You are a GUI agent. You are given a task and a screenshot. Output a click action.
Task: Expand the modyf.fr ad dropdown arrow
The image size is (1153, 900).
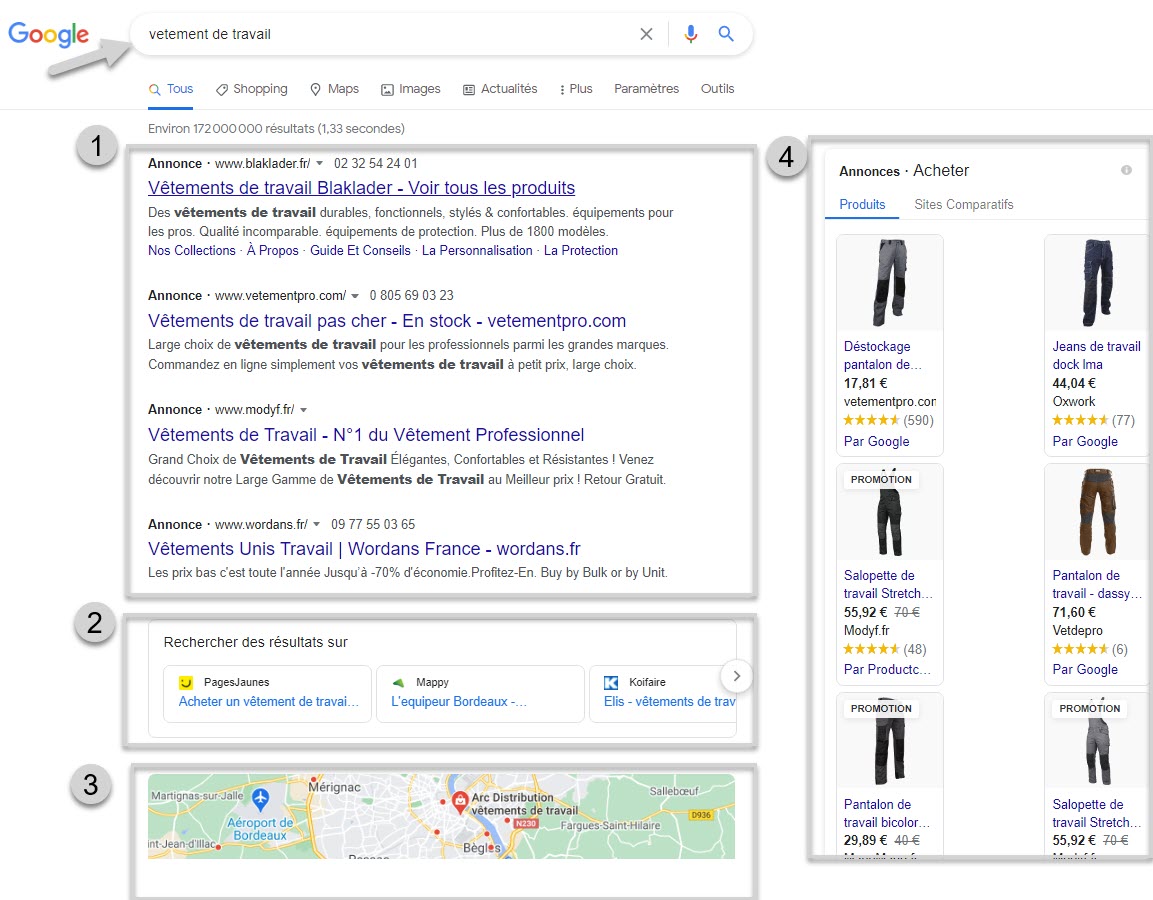pyautogui.click(x=304, y=410)
